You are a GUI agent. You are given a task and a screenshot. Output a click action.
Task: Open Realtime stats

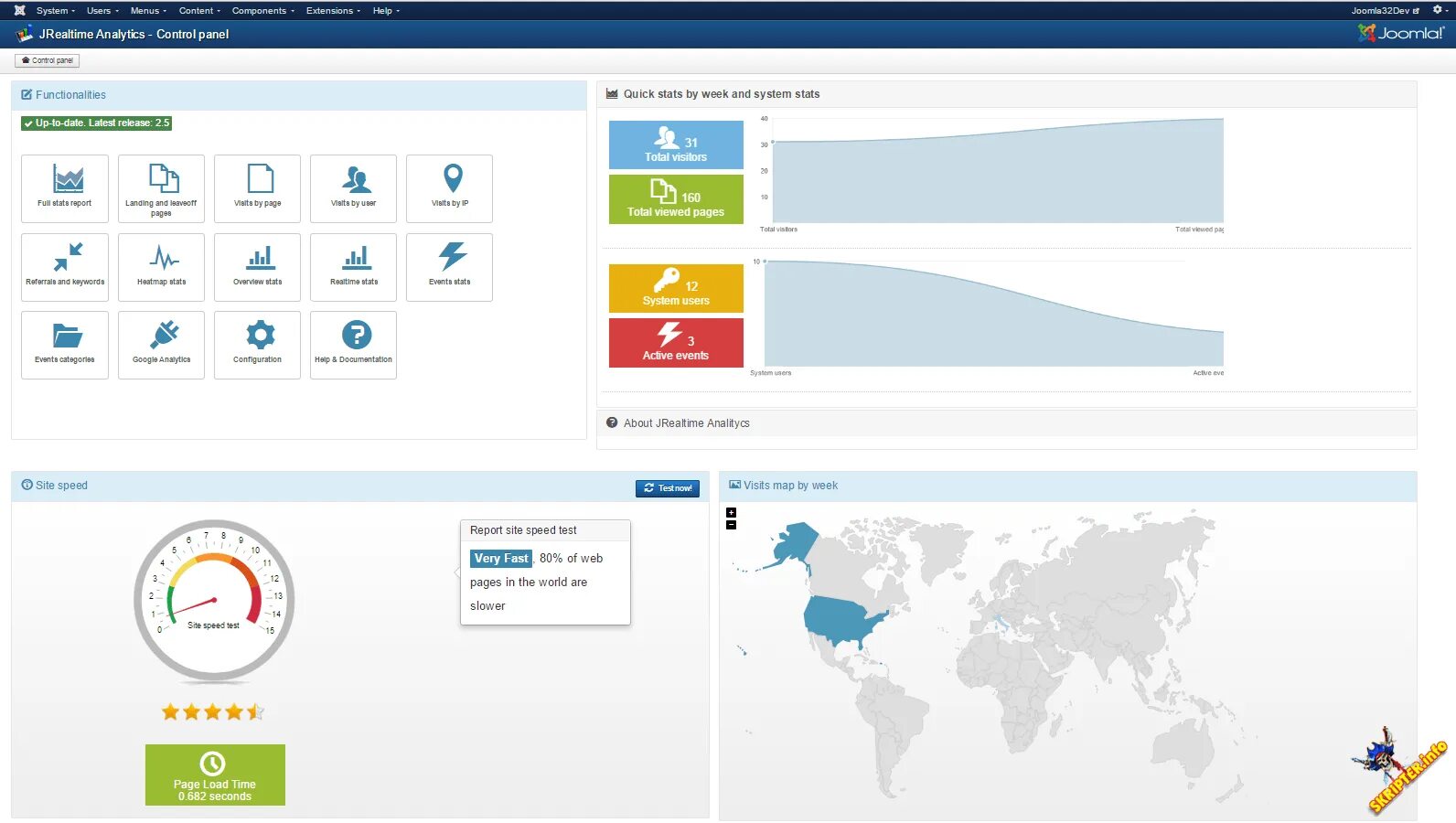[353, 267]
